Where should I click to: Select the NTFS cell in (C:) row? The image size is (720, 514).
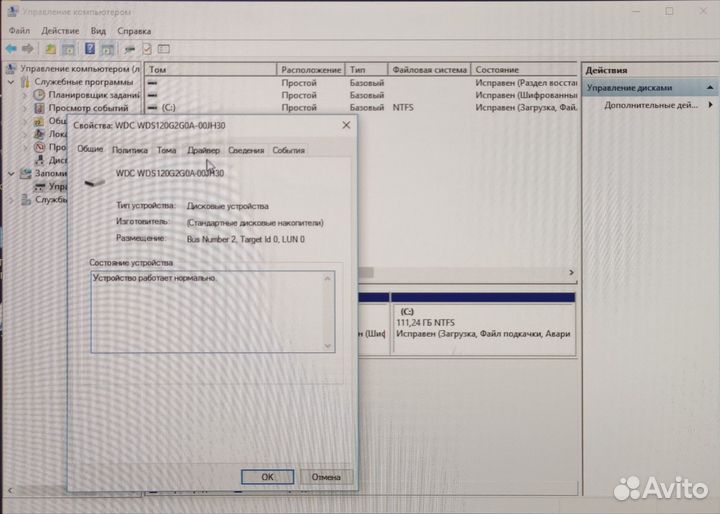click(x=403, y=107)
